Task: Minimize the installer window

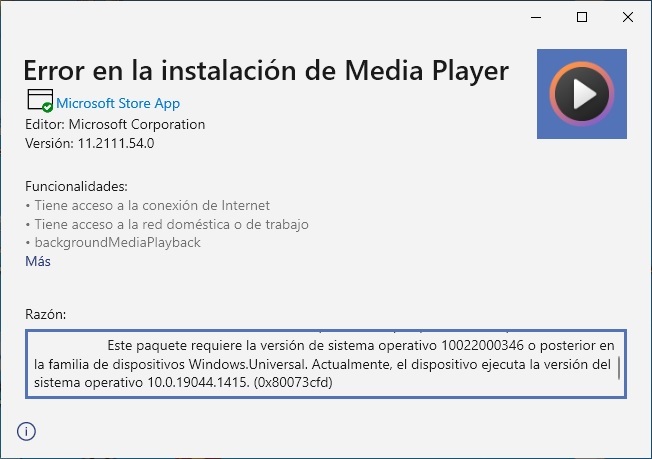Action: [x=536, y=17]
